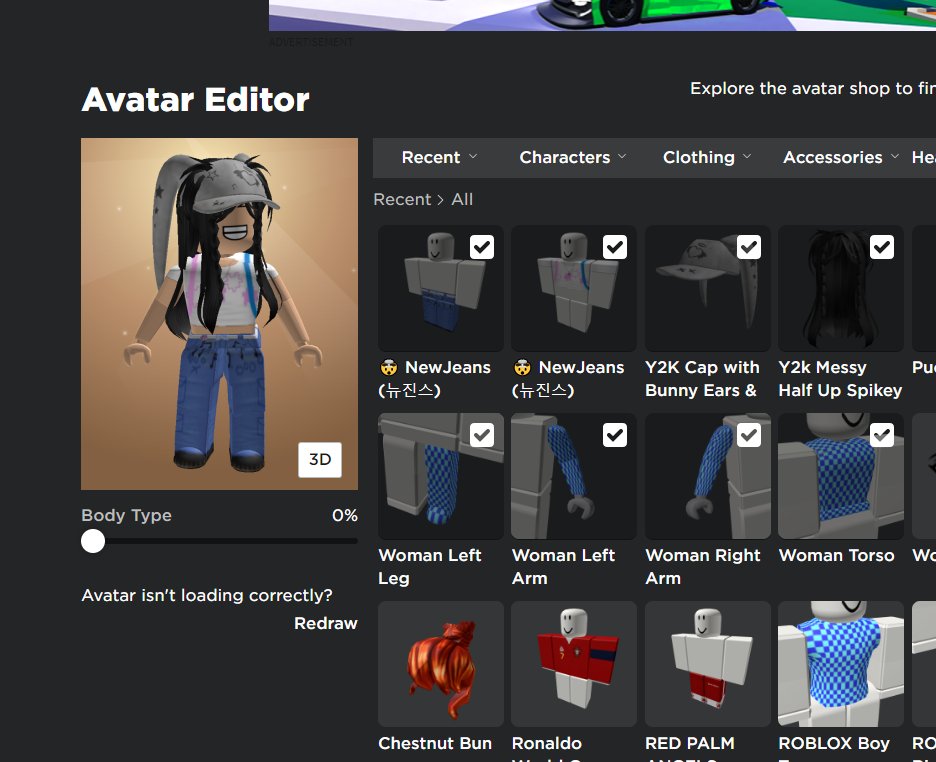This screenshot has height=762, width=936.
Task: Click the Redraw link
Action: click(x=325, y=623)
